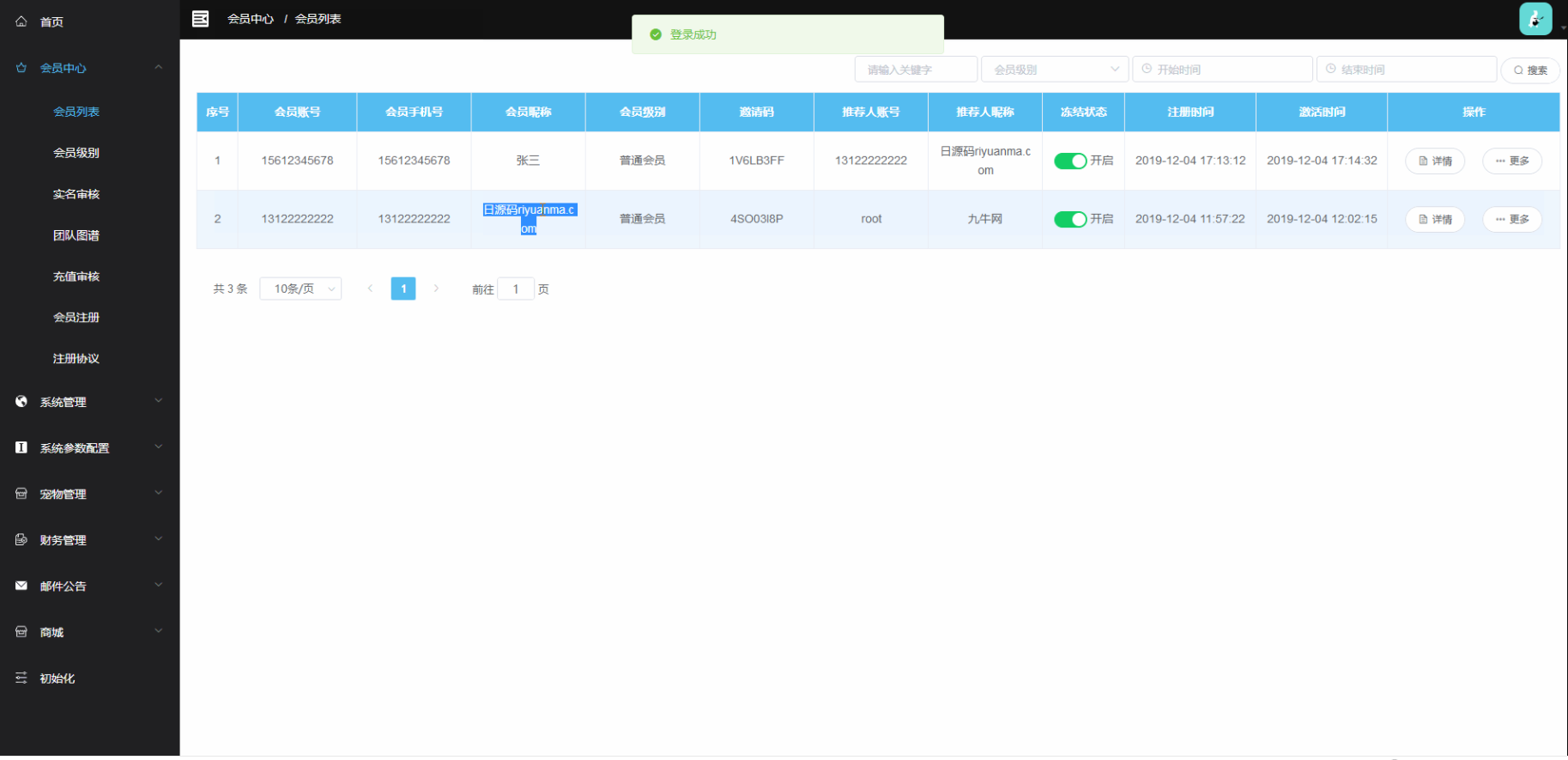Click the list icon beside 初始化
This screenshot has width=1568, height=760.
click(x=21, y=678)
